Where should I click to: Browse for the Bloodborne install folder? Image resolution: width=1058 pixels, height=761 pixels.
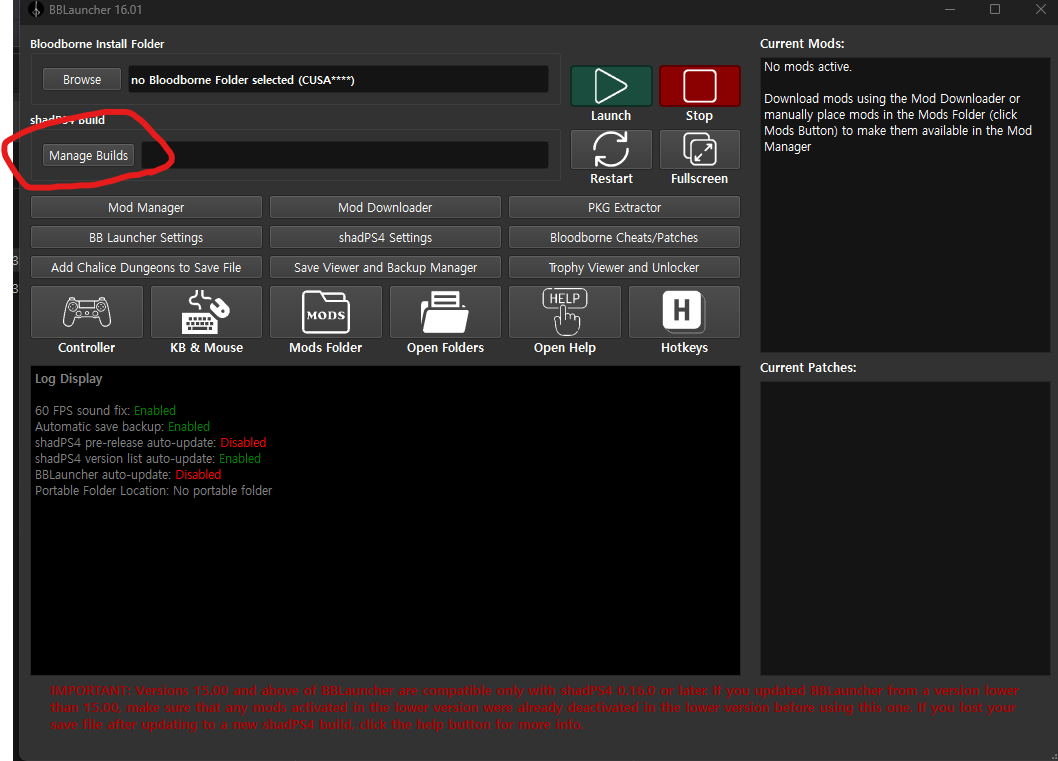point(82,80)
